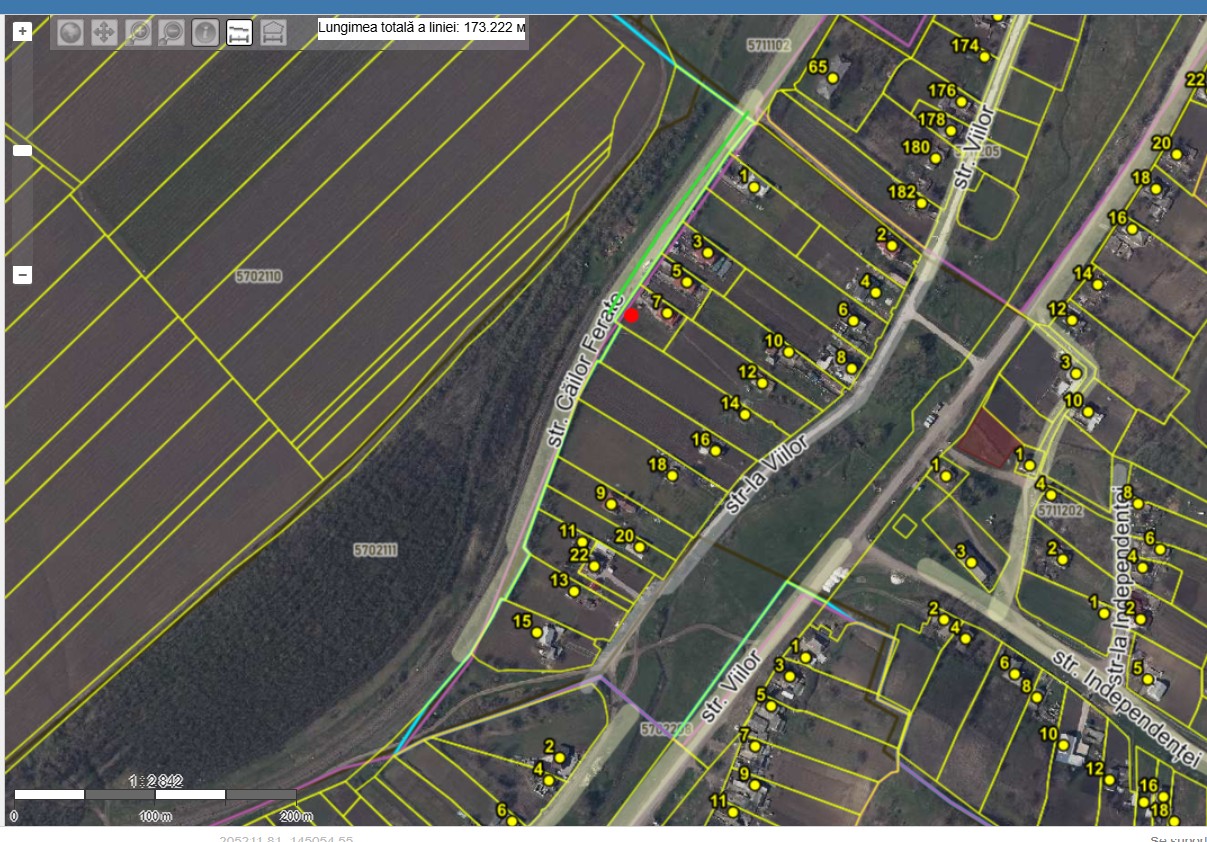Select the pan arrows tool
1207x842 pixels.
pyautogui.click(x=103, y=33)
